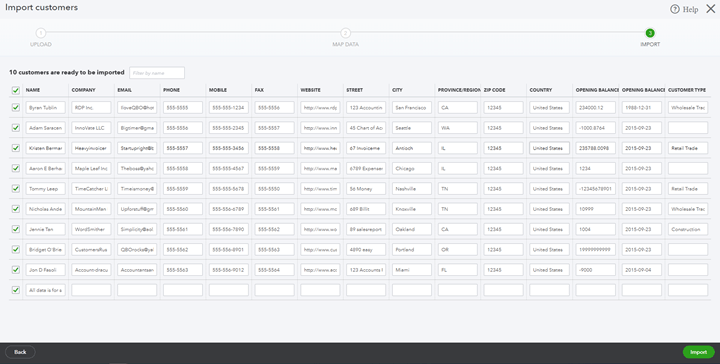Uncheck the Jennie Tan row checkbox

(16, 229)
